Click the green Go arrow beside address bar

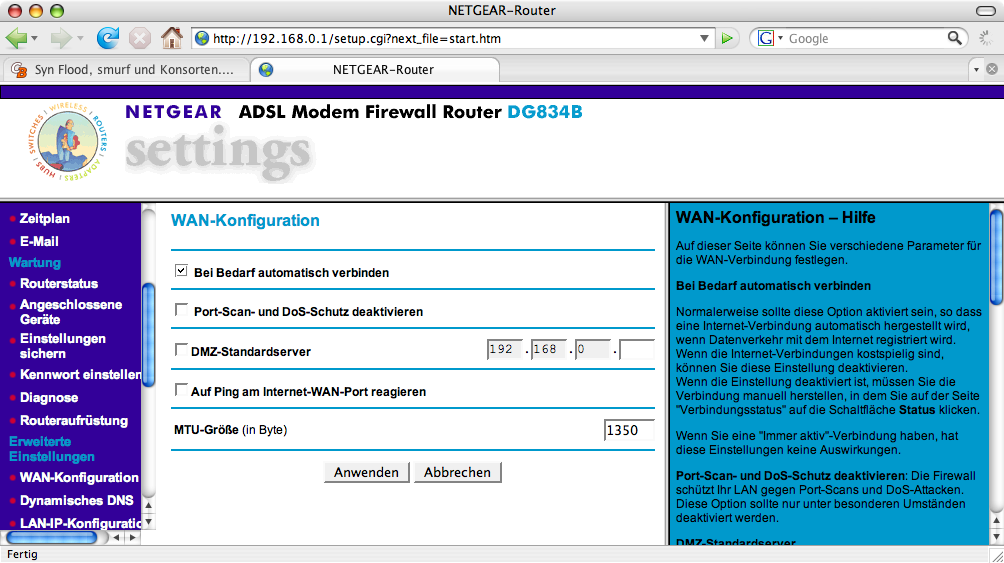tap(727, 38)
